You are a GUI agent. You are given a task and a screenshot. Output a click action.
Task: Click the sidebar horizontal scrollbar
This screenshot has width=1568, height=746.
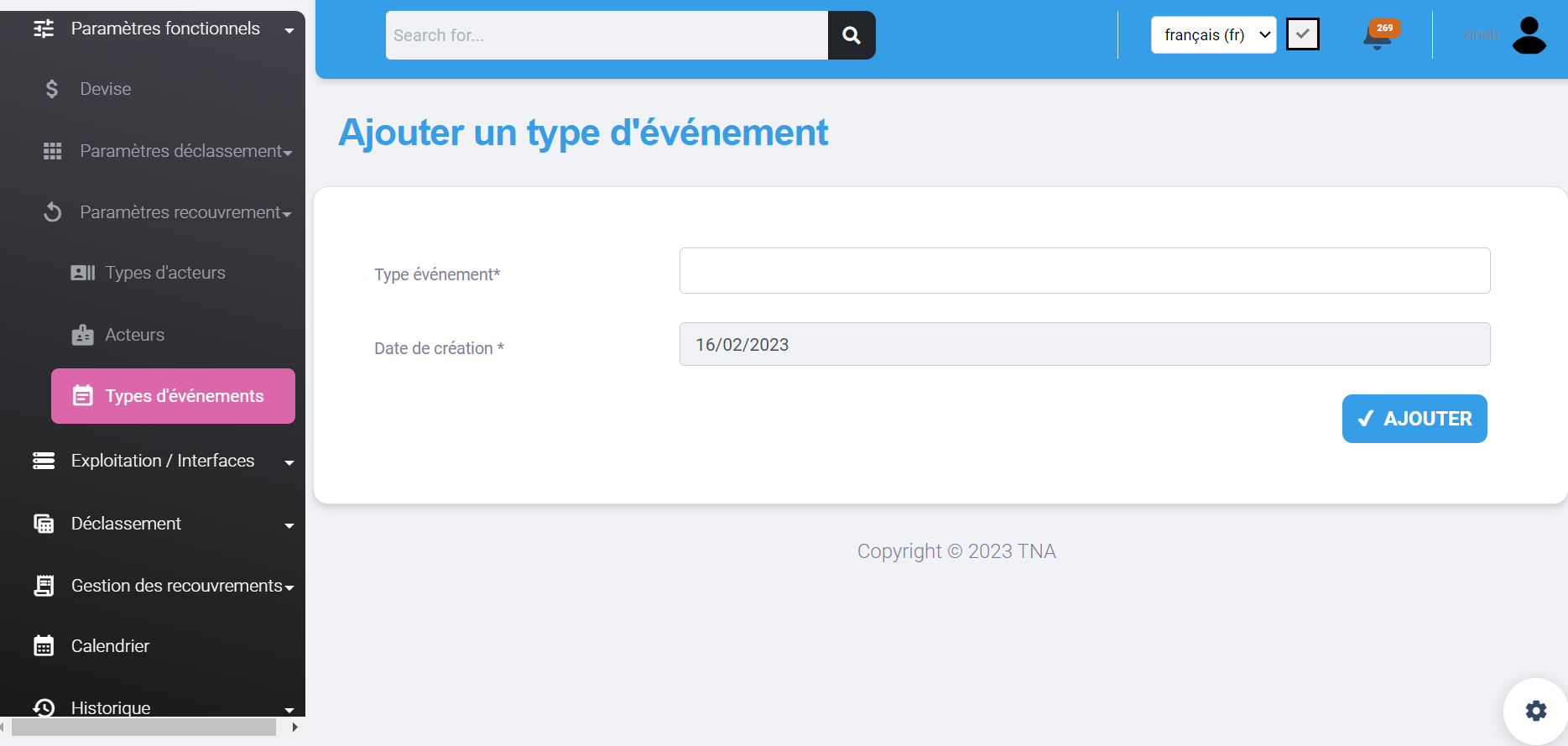click(x=143, y=728)
